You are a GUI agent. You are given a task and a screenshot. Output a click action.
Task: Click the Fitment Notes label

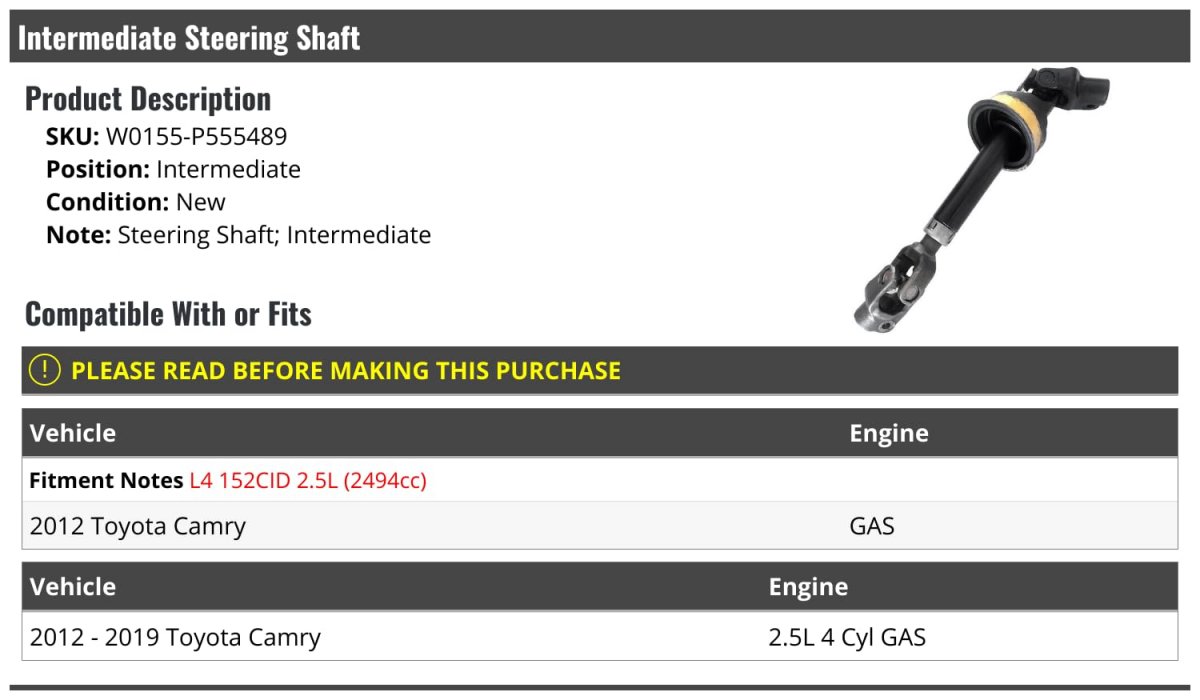pos(106,481)
